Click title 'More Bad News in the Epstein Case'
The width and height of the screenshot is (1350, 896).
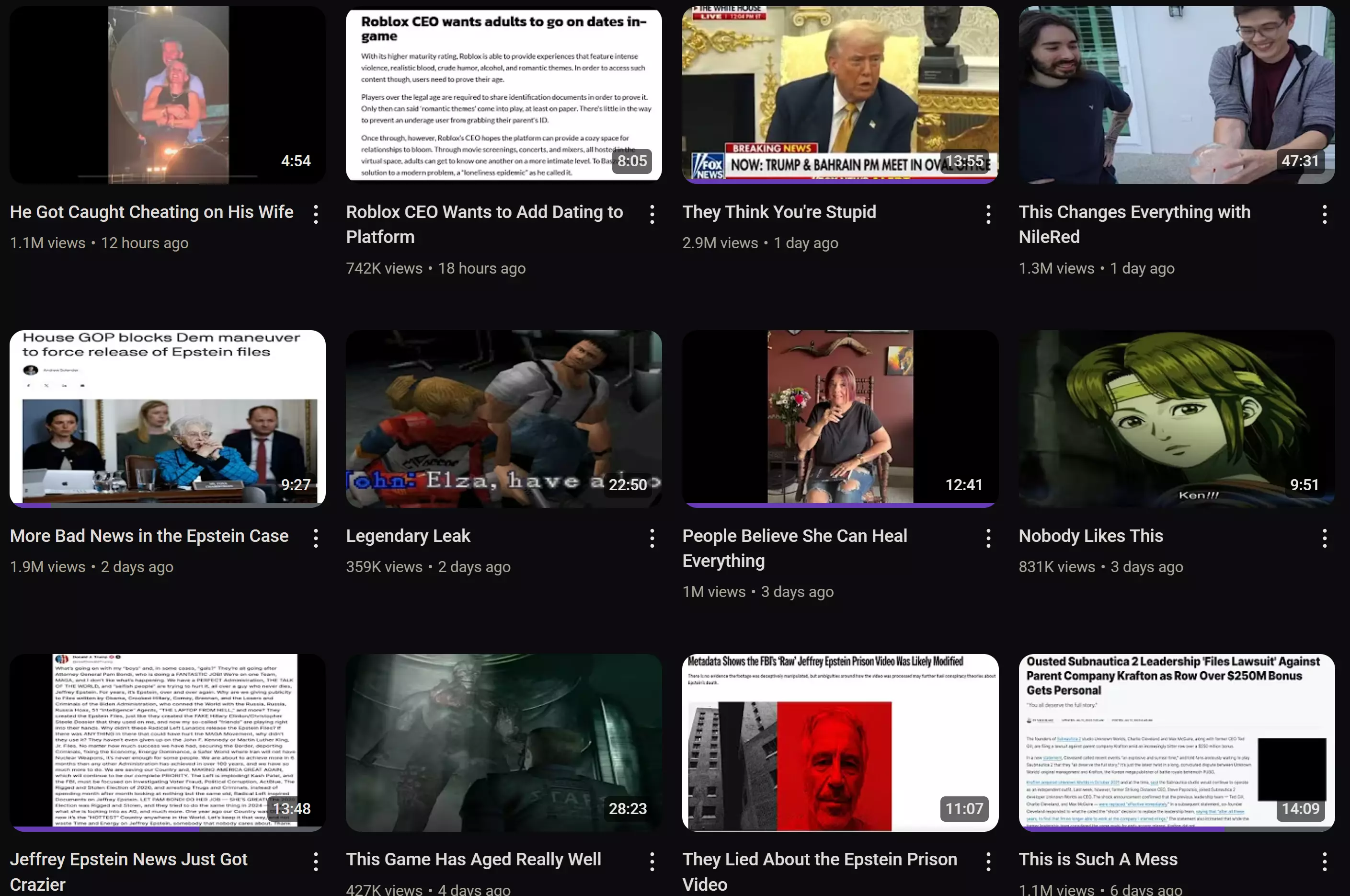click(x=149, y=536)
